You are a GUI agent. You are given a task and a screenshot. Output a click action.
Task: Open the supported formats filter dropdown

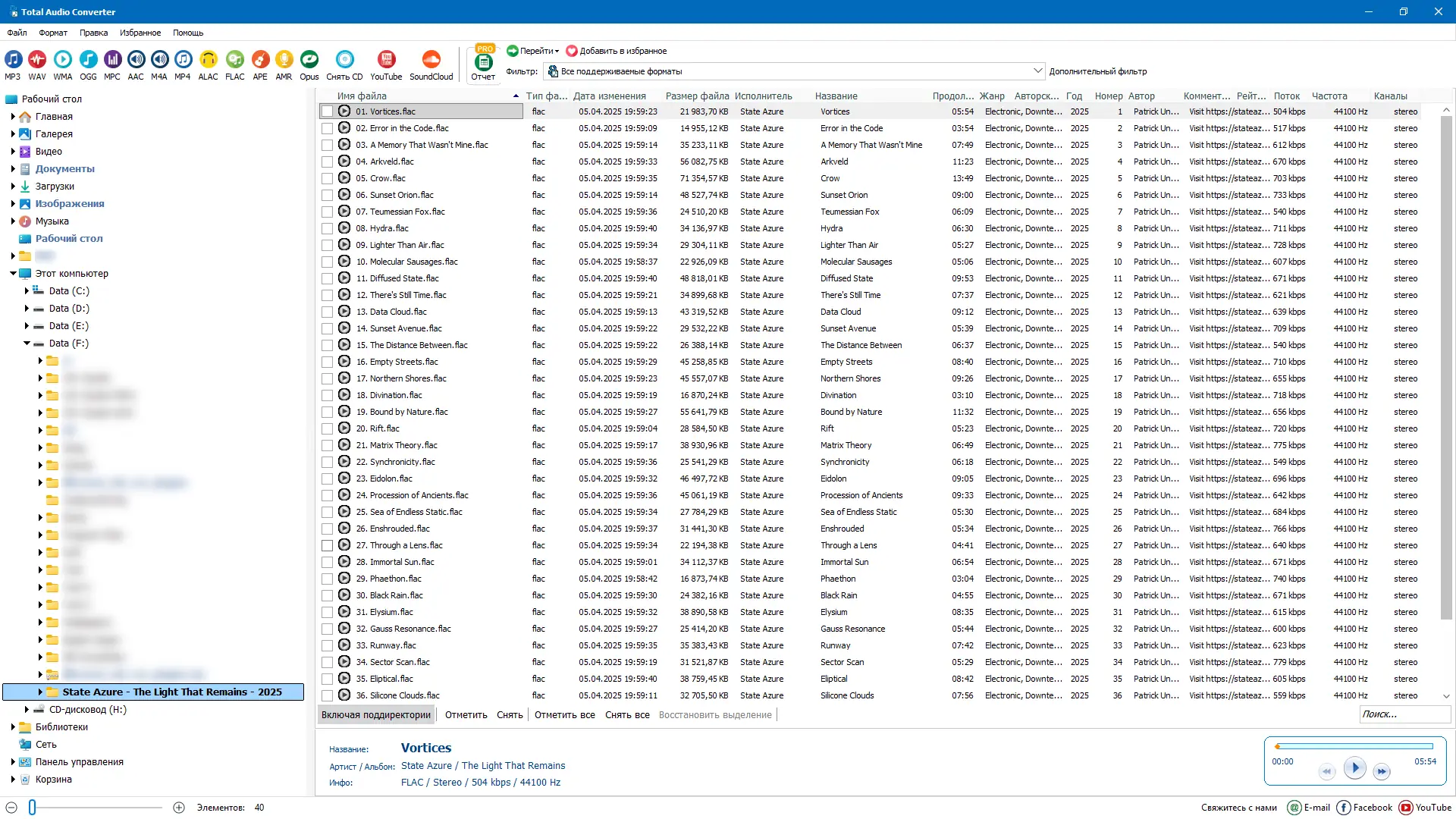point(1037,71)
